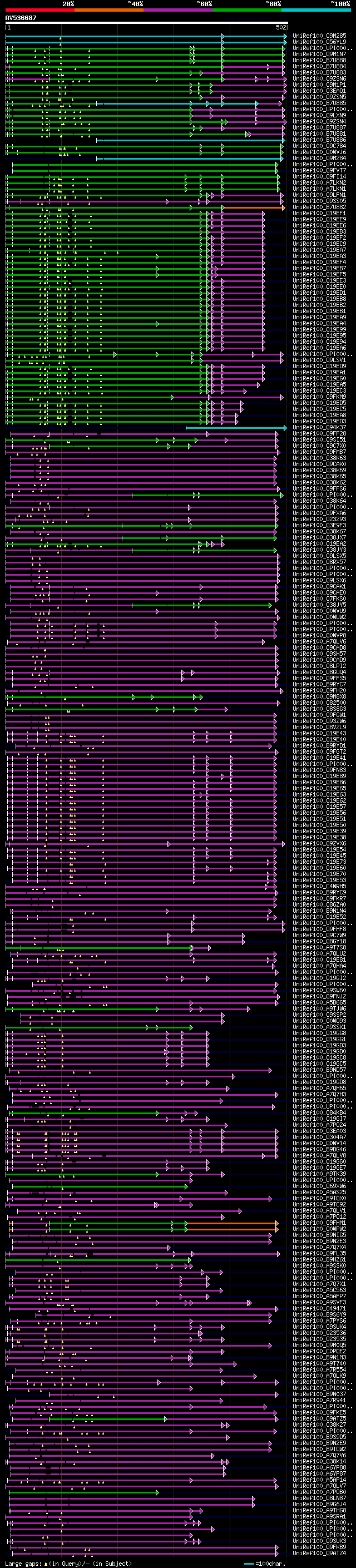The image size is (356, 1568).
Task: Select the UniRef100_Q9FXA6 label
Action: tap(319, 513)
